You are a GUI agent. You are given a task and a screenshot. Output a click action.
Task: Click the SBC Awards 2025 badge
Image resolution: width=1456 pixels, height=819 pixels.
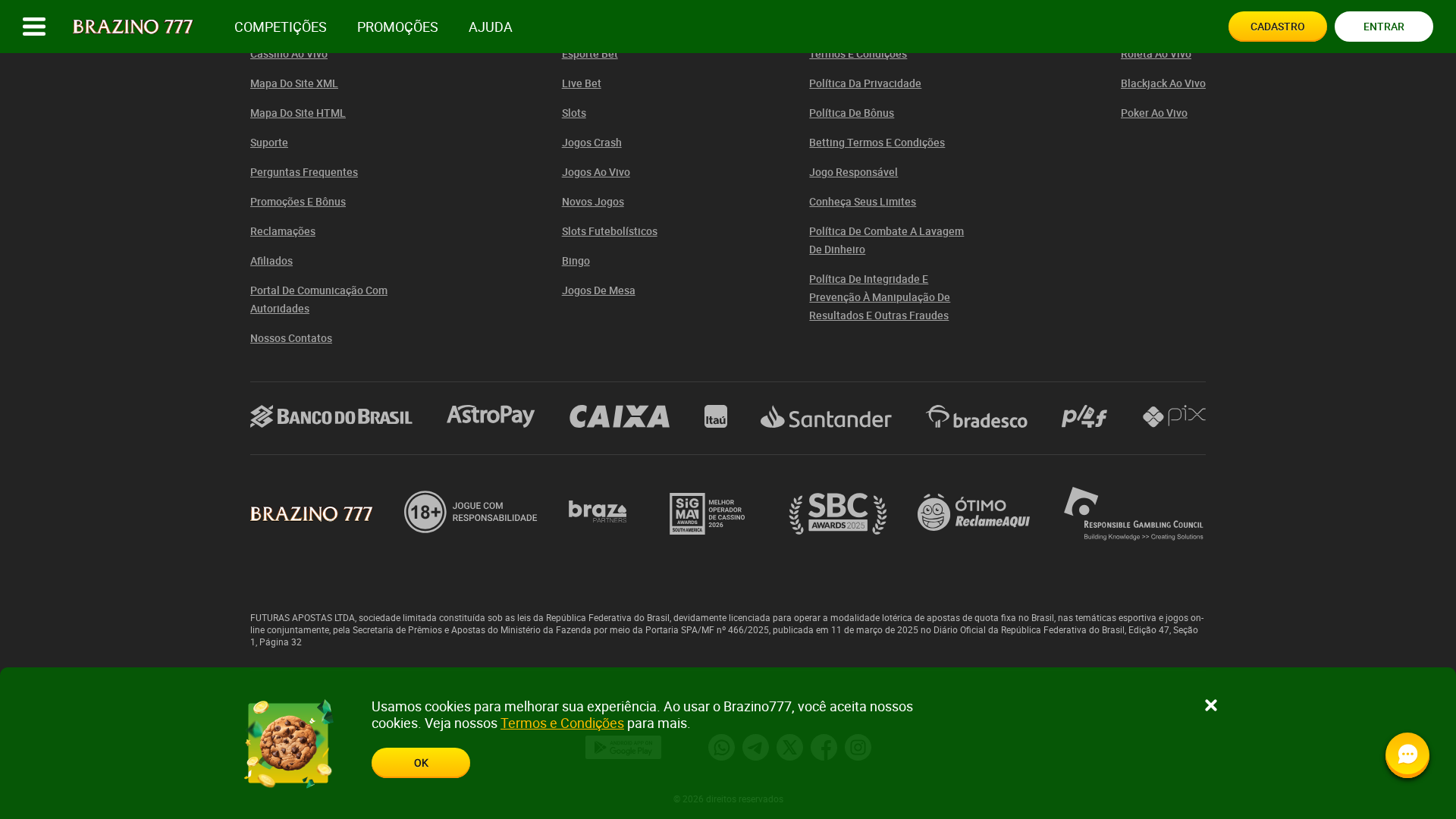pos(838,513)
